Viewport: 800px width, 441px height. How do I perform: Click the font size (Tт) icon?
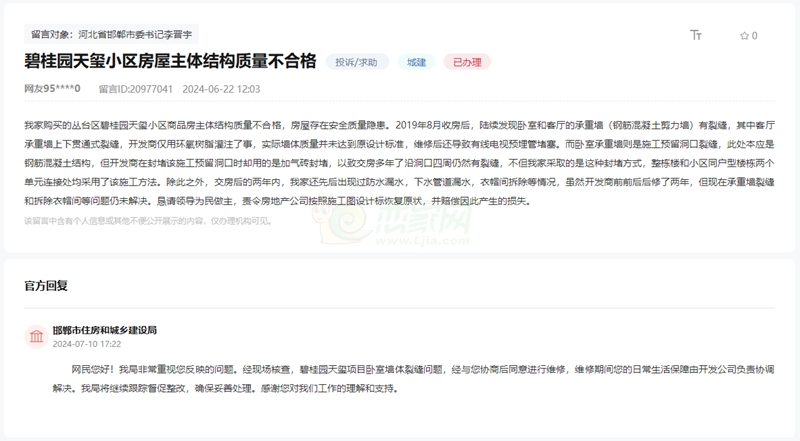click(696, 35)
